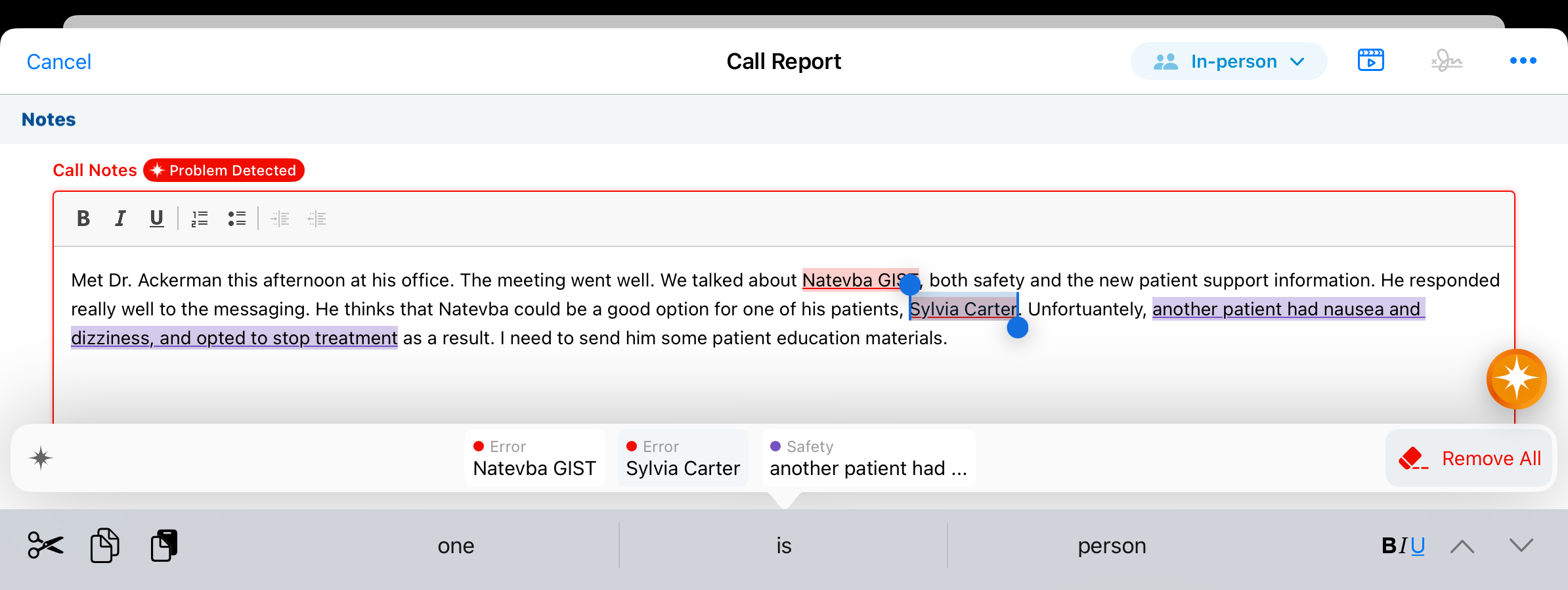The width and height of the screenshot is (1568, 590).
Task: Expand the In-person call type dropdown
Action: (1229, 62)
